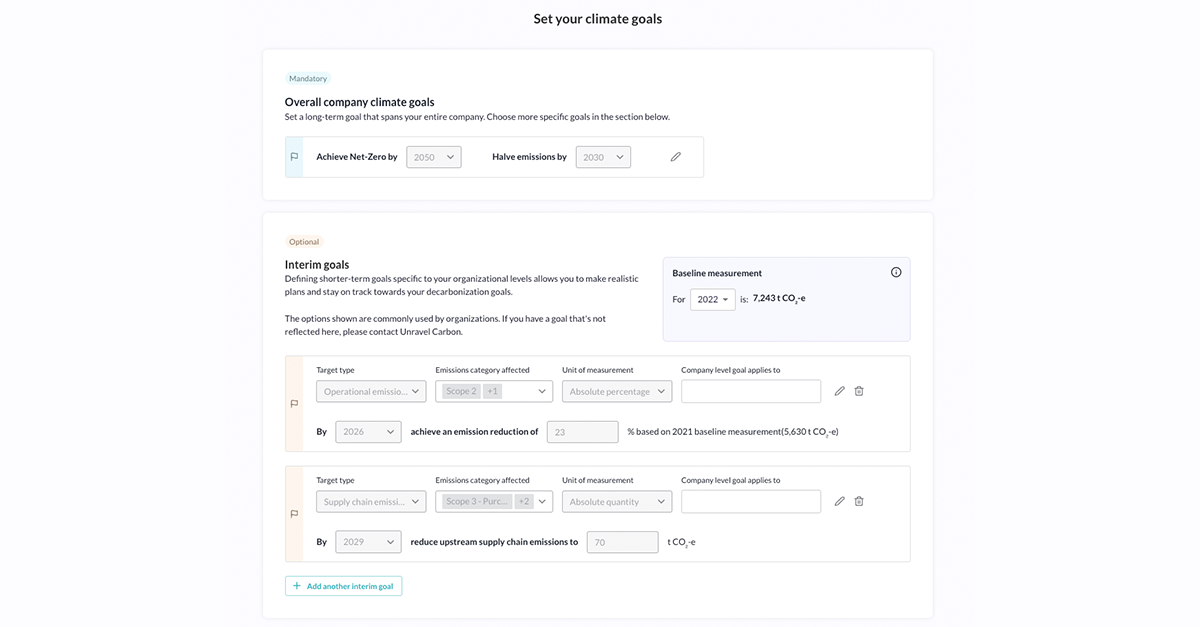Click flag icon on supply chain goal
The image size is (1200, 627).
coord(294,514)
